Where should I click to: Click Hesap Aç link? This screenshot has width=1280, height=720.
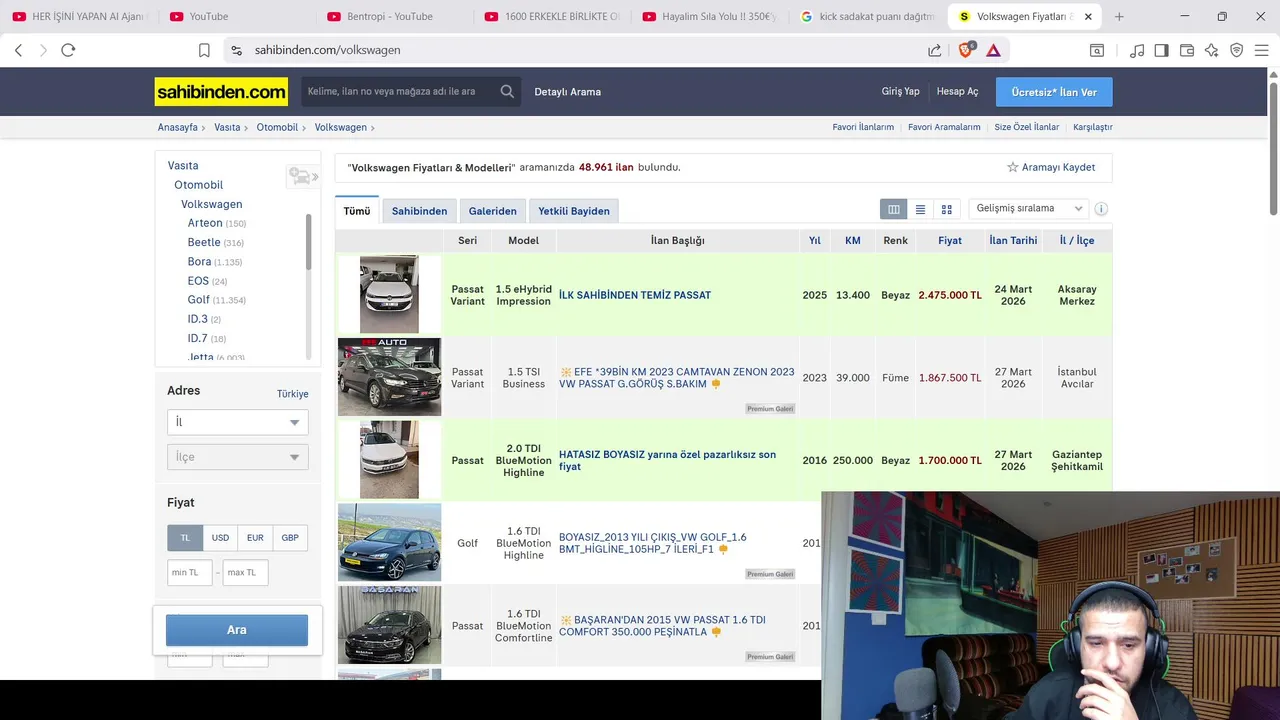pyautogui.click(x=957, y=91)
